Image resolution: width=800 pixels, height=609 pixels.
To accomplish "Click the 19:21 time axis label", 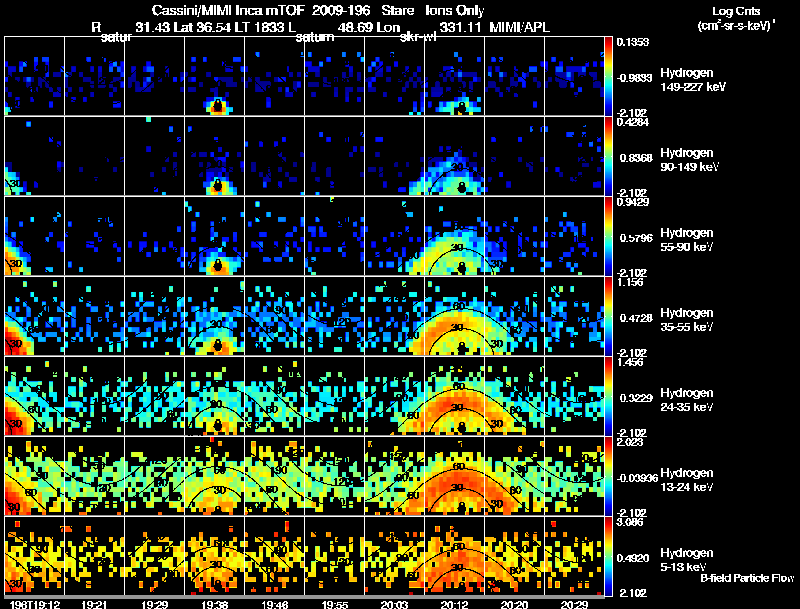I will coord(94,605).
